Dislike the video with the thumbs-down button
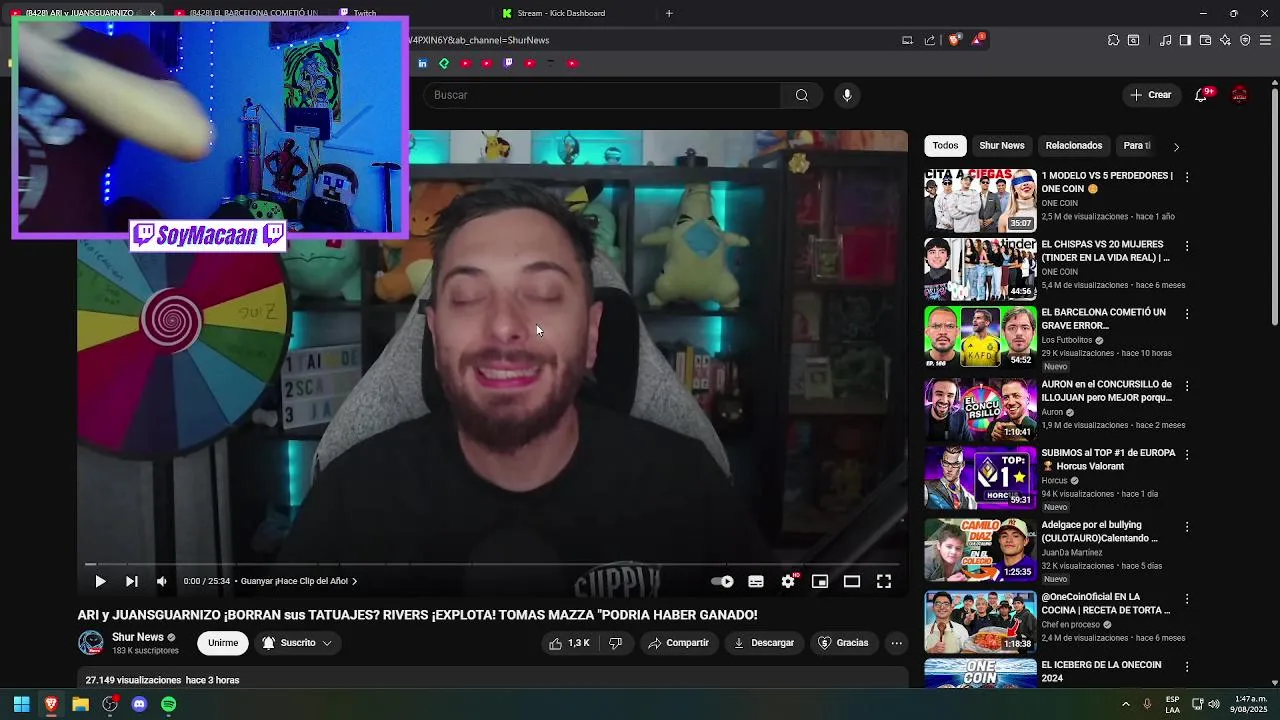 616,643
